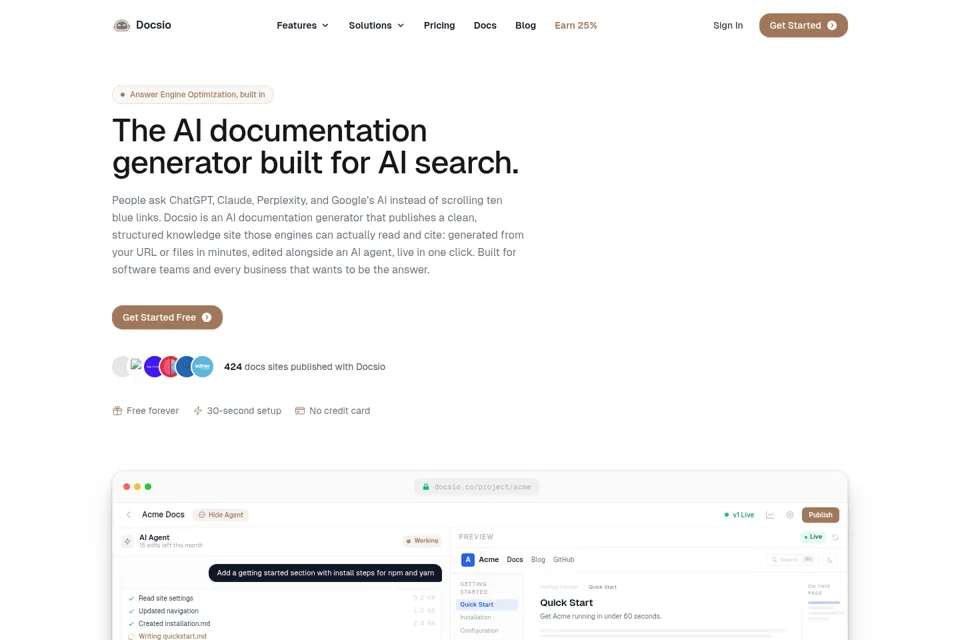Click the lightning icon beside 30-second setup

[198, 411]
